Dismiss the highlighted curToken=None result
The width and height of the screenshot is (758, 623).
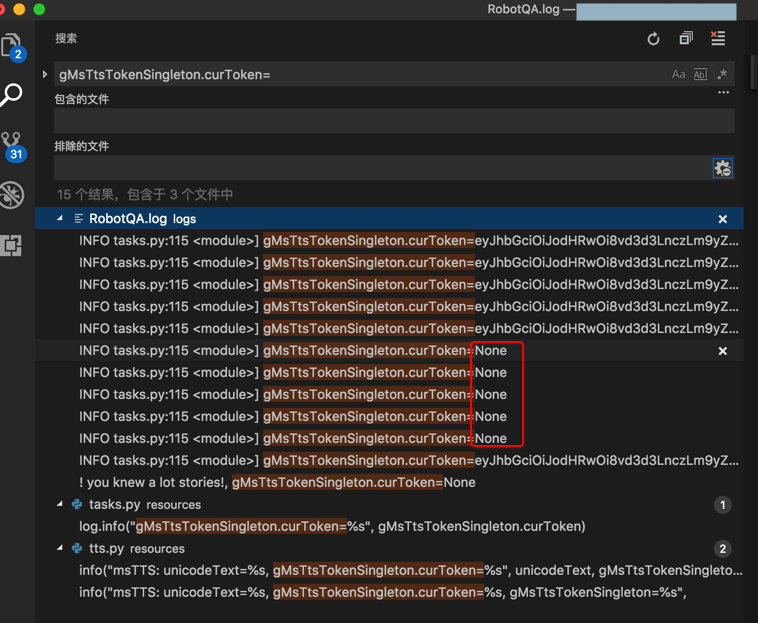723,351
